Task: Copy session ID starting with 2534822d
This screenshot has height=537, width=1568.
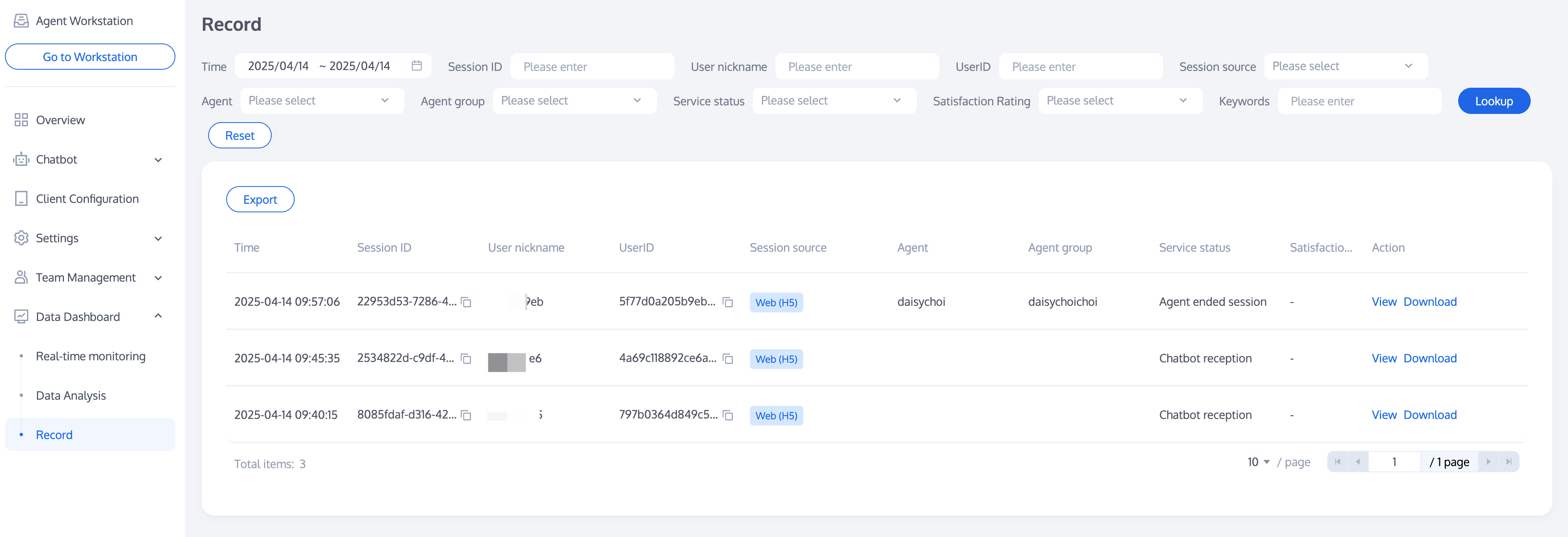Action: (x=466, y=359)
